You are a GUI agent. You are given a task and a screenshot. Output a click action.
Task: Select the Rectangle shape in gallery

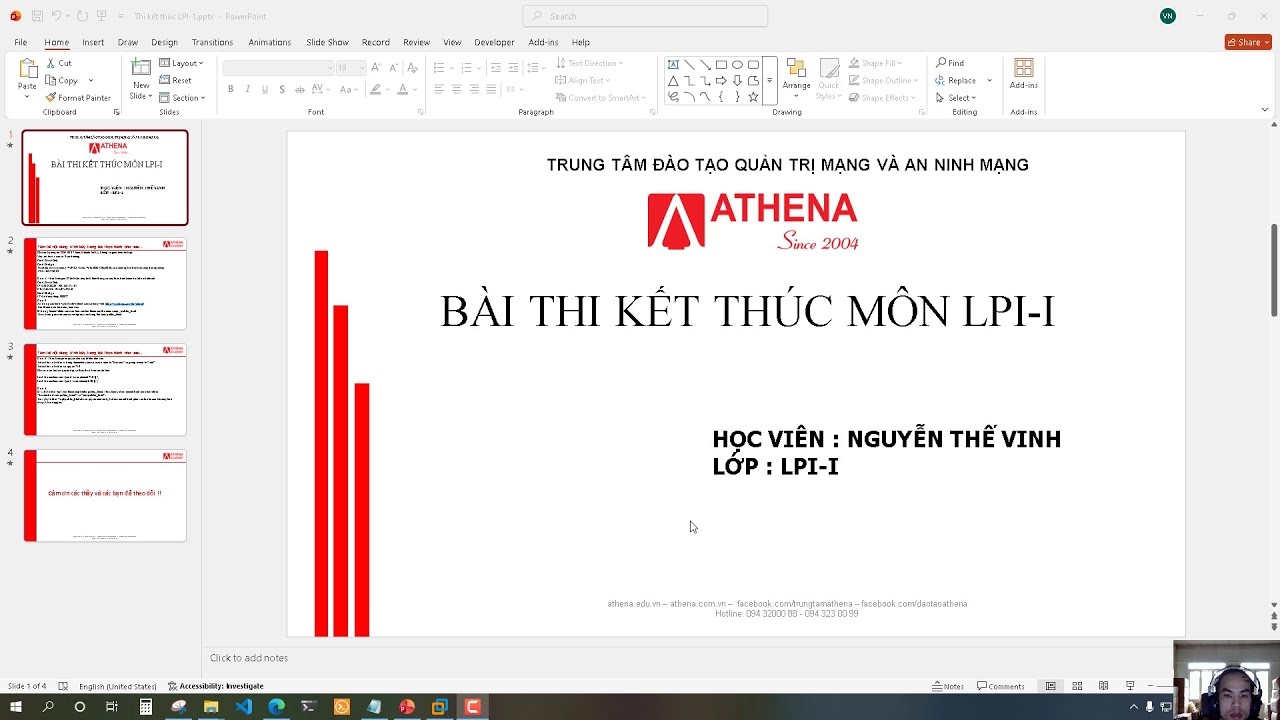tap(721, 64)
